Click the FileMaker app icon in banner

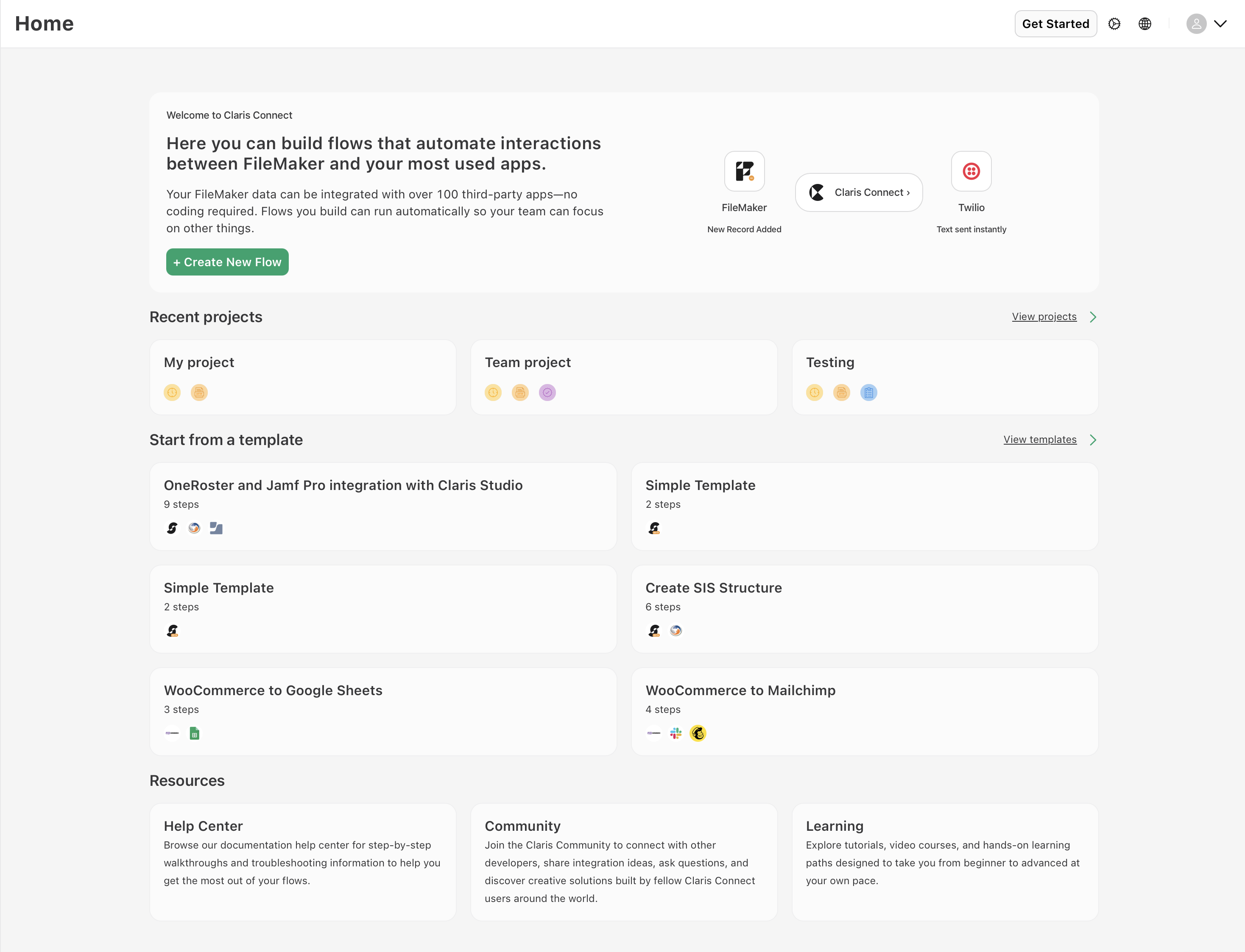[744, 171]
